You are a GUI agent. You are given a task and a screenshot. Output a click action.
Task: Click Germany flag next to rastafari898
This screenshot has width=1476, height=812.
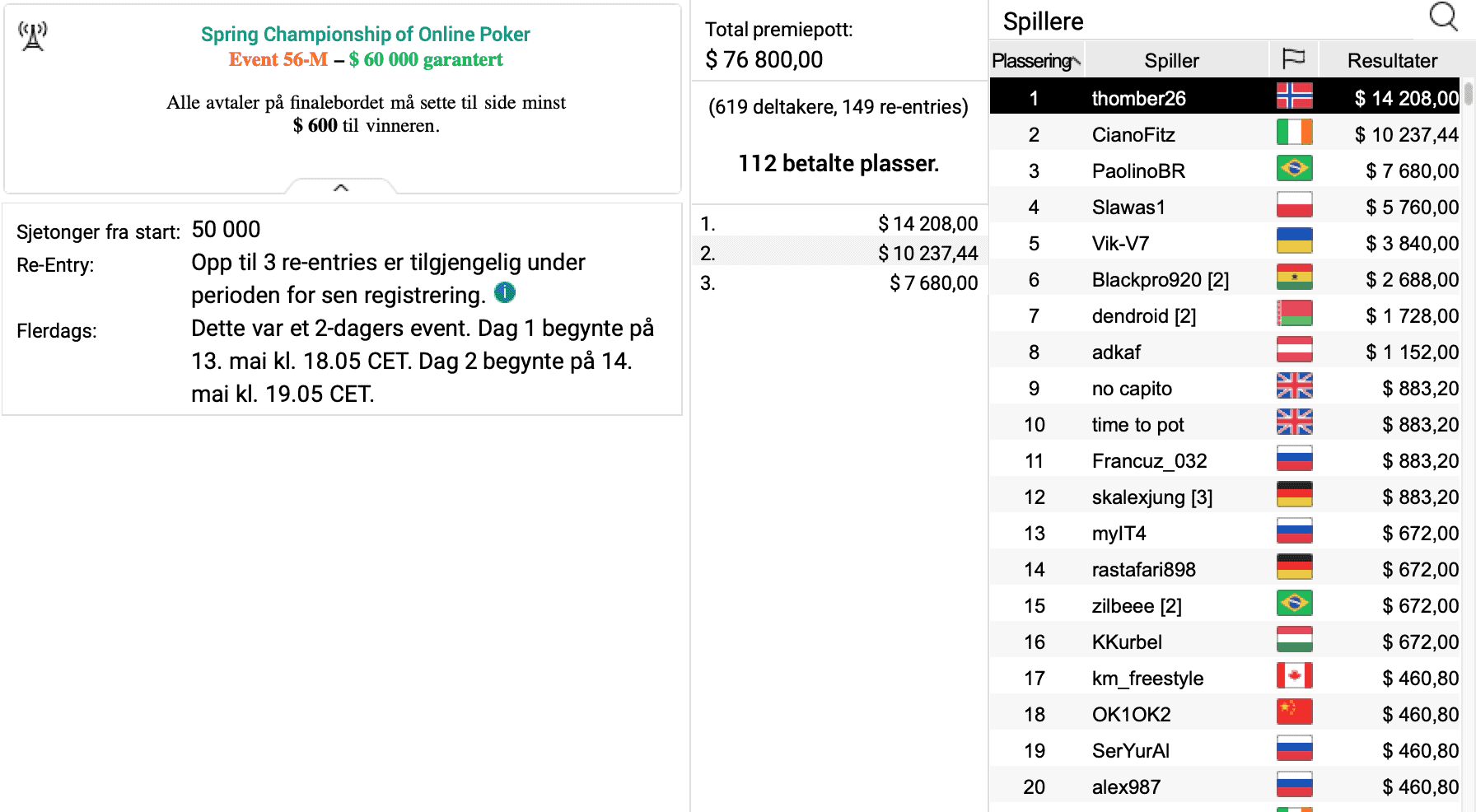[x=1294, y=567]
